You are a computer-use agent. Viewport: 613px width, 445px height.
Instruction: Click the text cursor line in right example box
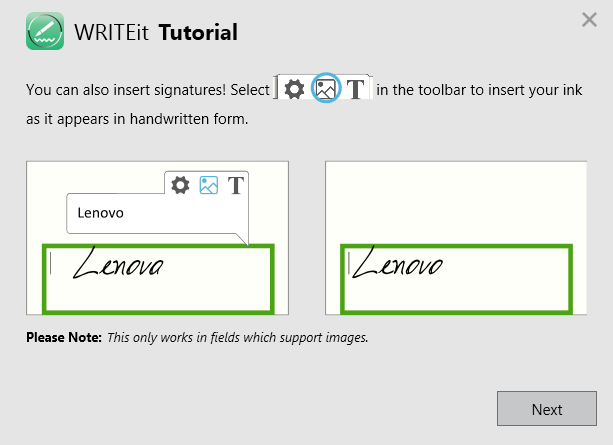[x=348, y=263]
